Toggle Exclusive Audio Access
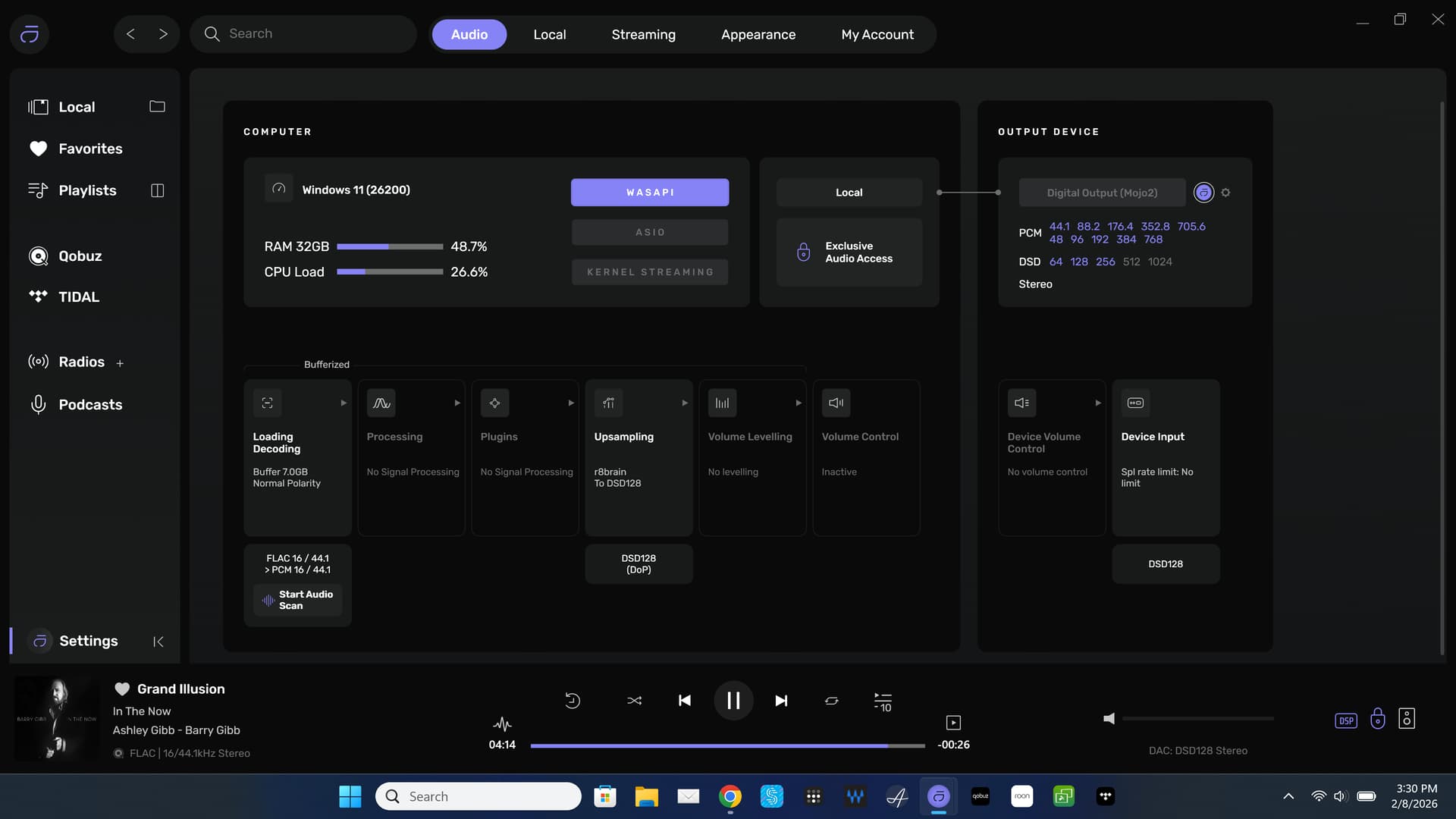The image size is (1456, 819). coord(849,252)
